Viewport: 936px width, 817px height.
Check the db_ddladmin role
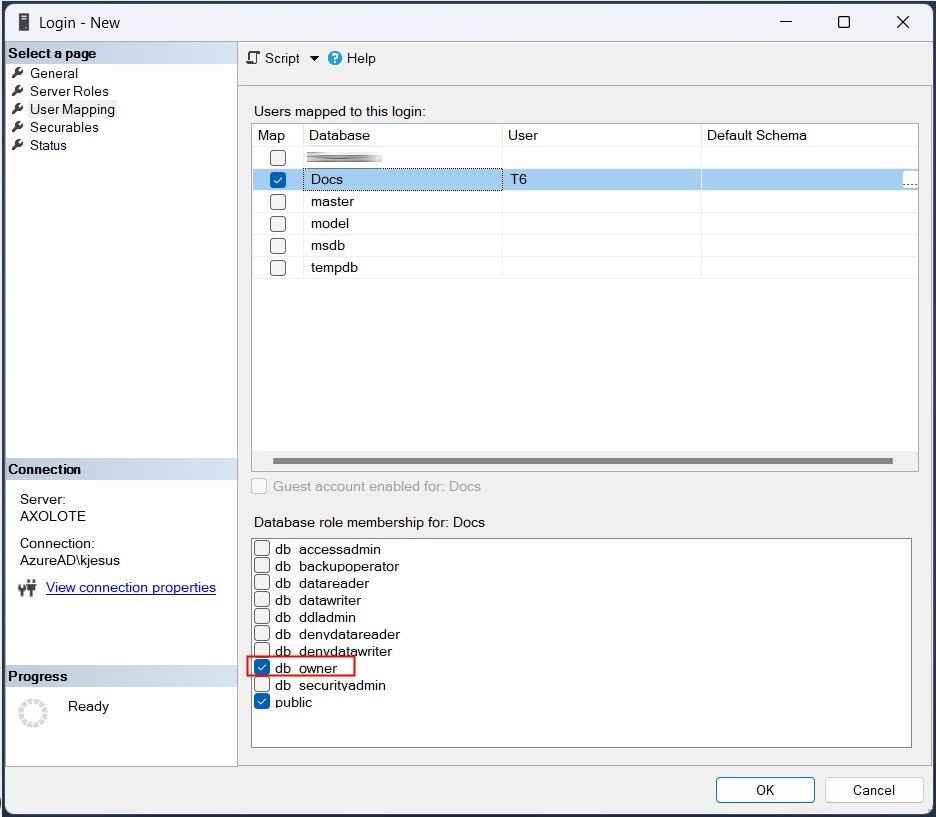tap(262, 616)
